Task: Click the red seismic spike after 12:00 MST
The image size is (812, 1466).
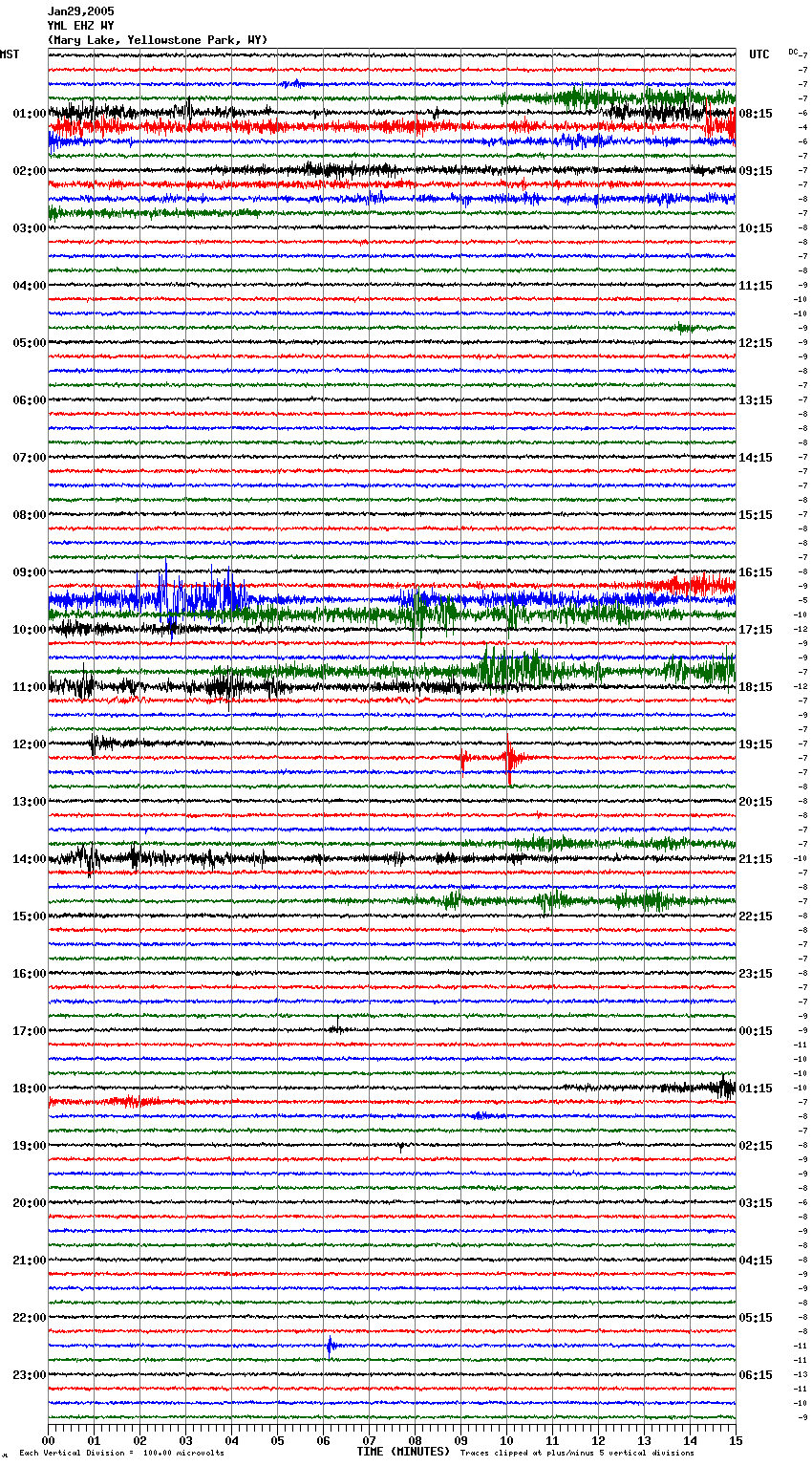Action: point(509,759)
